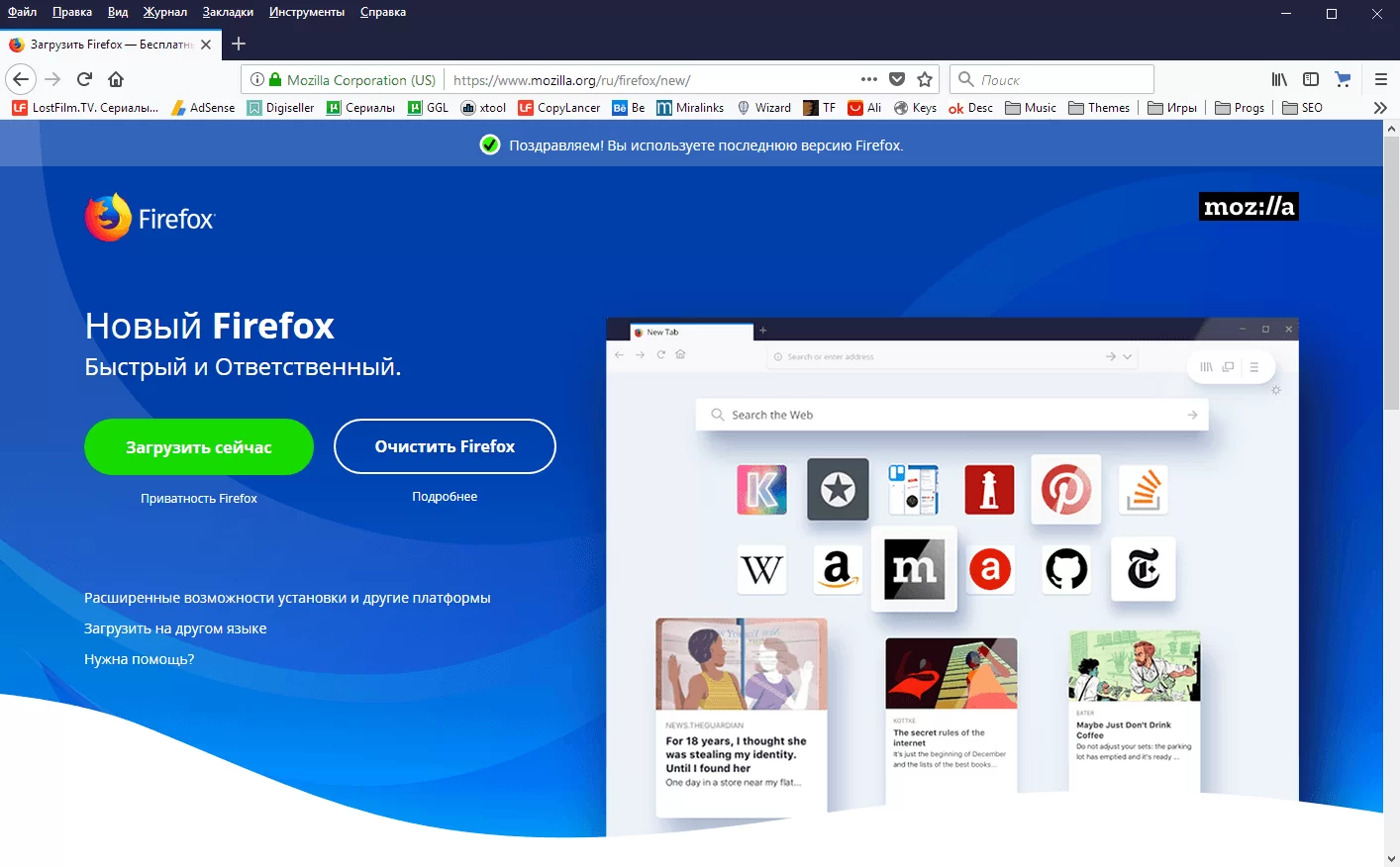The height and width of the screenshot is (867, 1400).
Task: Open Загрузить на другом языке link
Action: tap(175, 628)
